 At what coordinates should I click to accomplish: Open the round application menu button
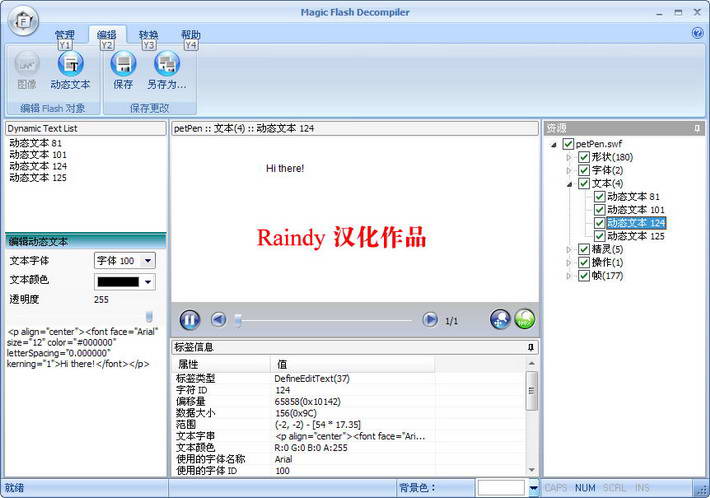pyautogui.click(x=24, y=21)
